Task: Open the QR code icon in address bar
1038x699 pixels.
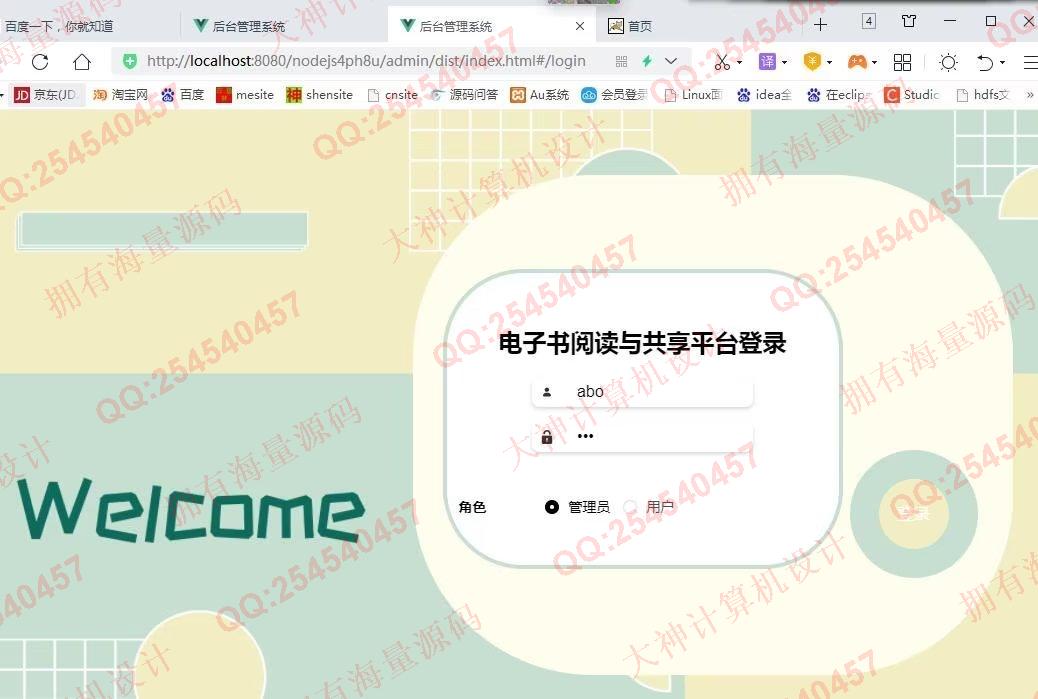Action: [621, 62]
